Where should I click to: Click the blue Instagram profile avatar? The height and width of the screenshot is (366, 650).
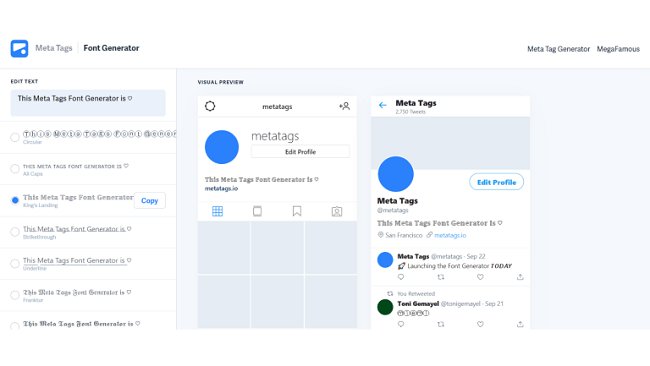(222, 147)
